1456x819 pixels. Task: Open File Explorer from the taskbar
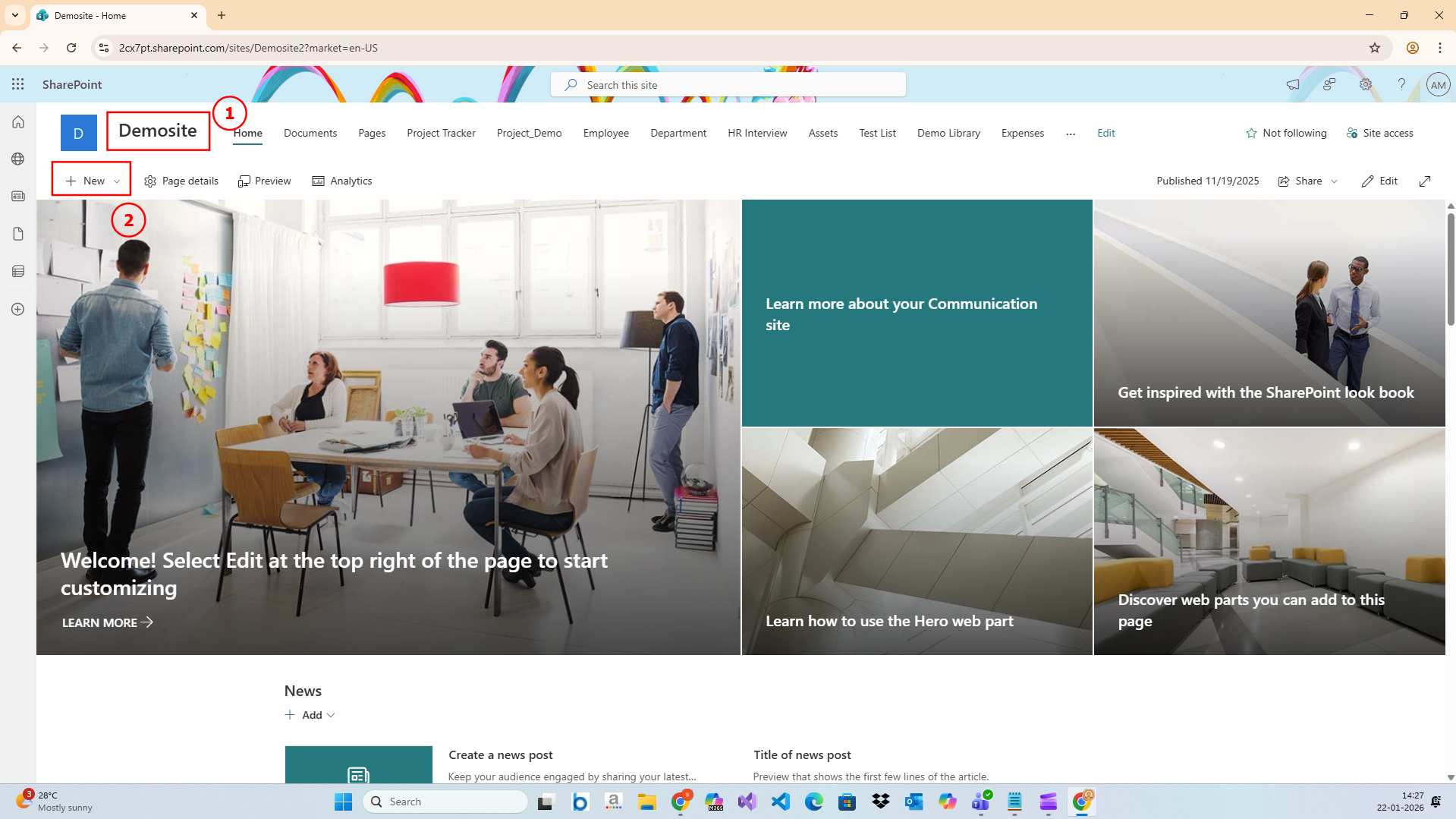(647, 802)
